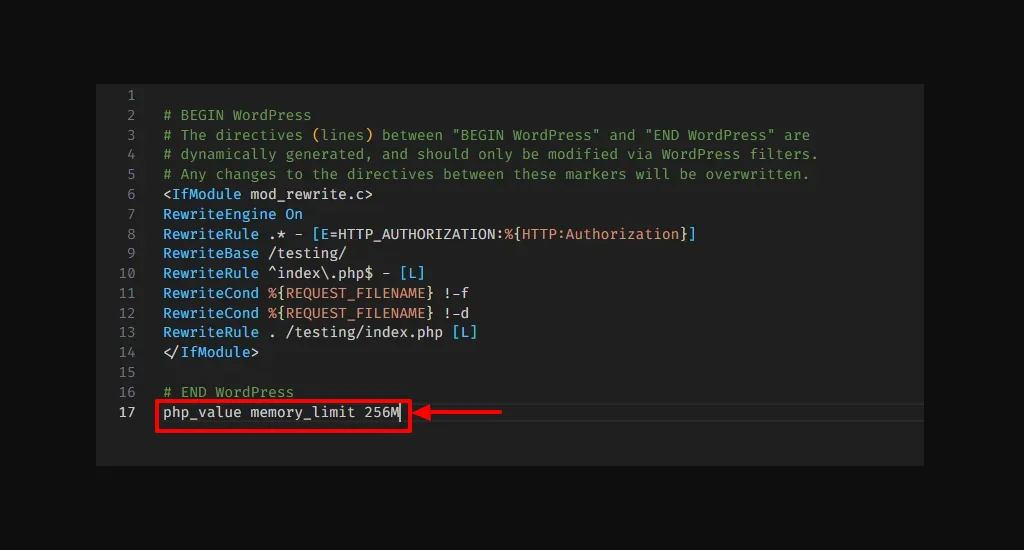Viewport: 1024px width, 550px height.
Task: Click line number 15 in the gutter
Action: tap(127, 372)
